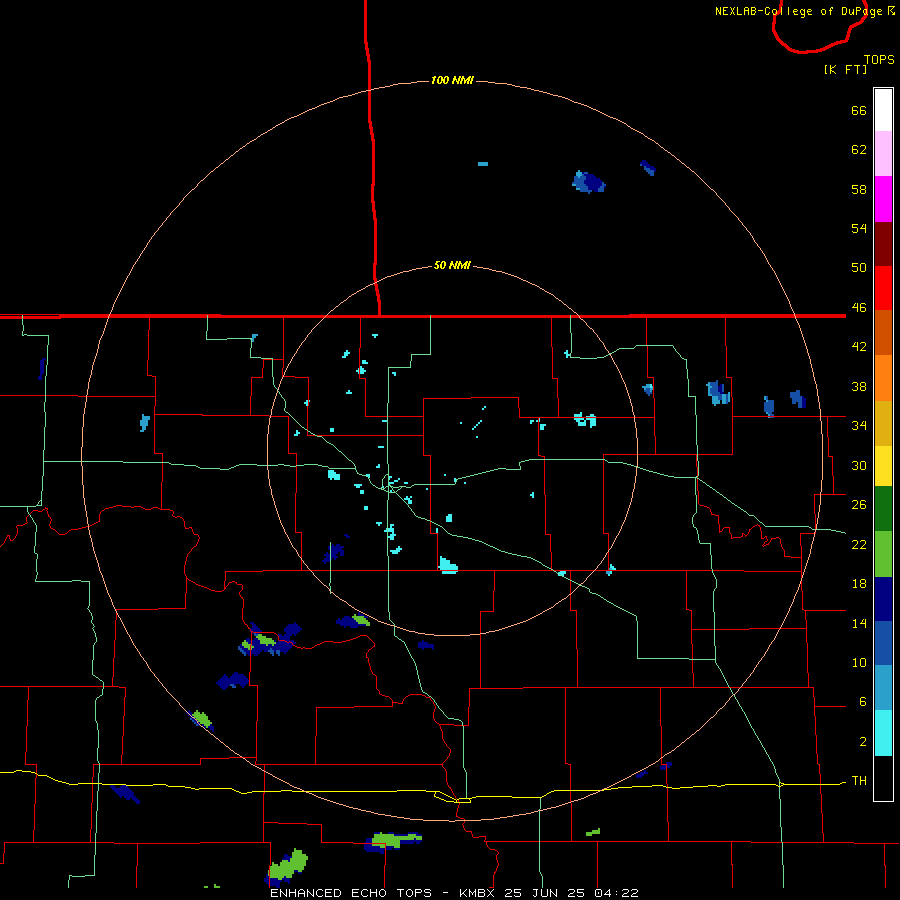Image resolution: width=900 pixels, height=900 pixels.
Task: Click the "[K FT]" units label
Action: 845,70
